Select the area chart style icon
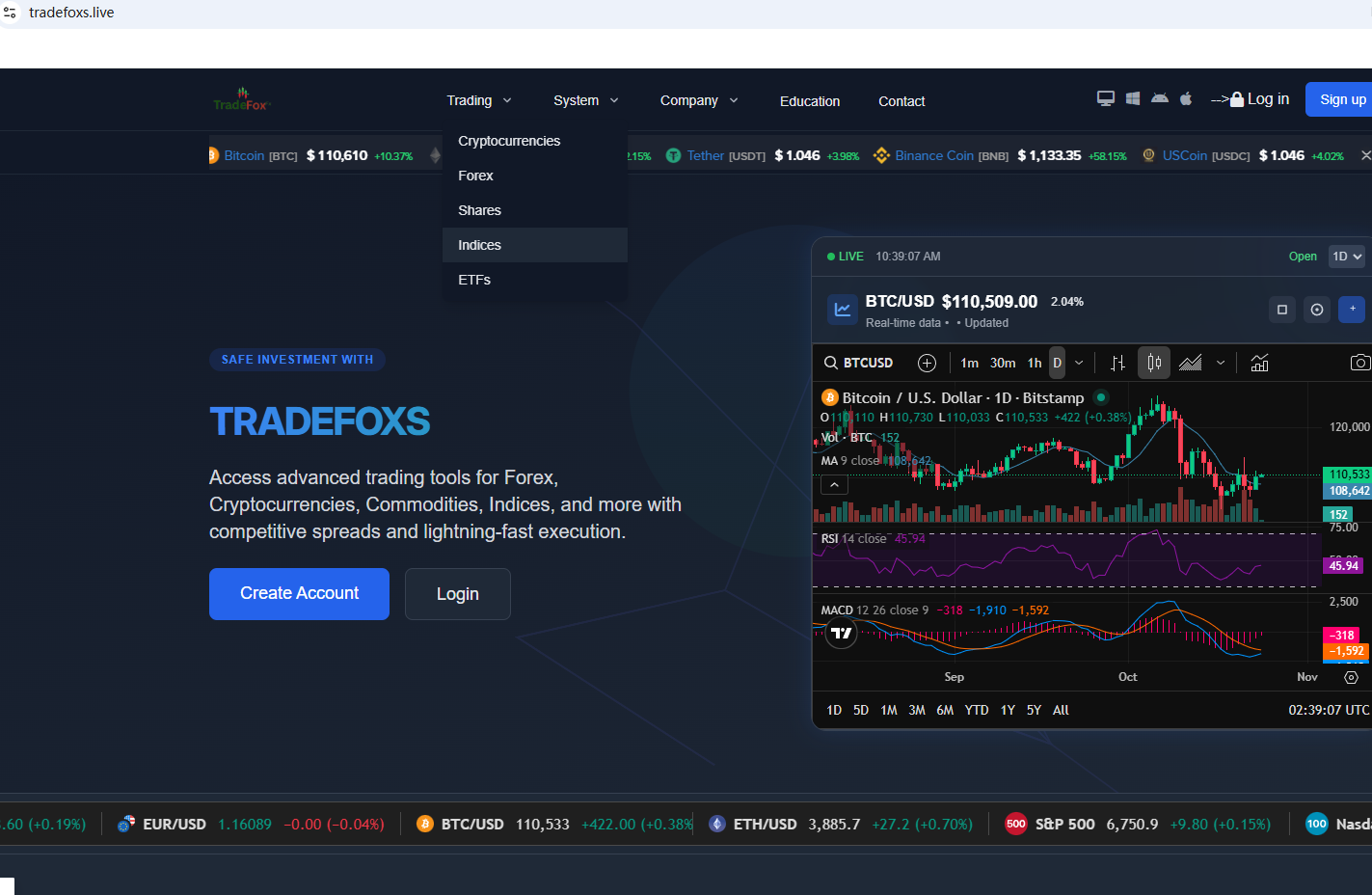1372x895 pixels. point(1191,363)
